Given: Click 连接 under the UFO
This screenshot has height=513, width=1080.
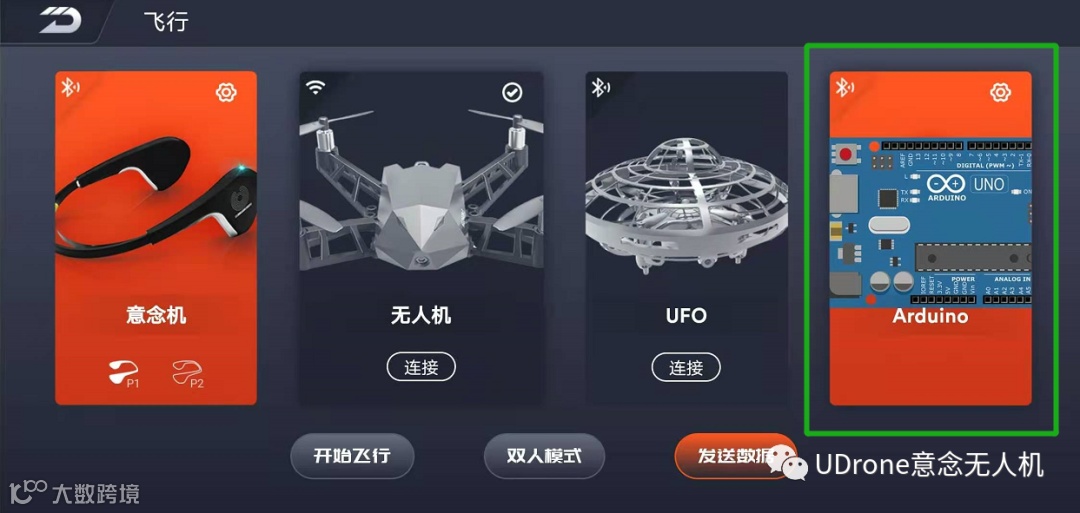Looking at the screenshot, I should [686, 367].
